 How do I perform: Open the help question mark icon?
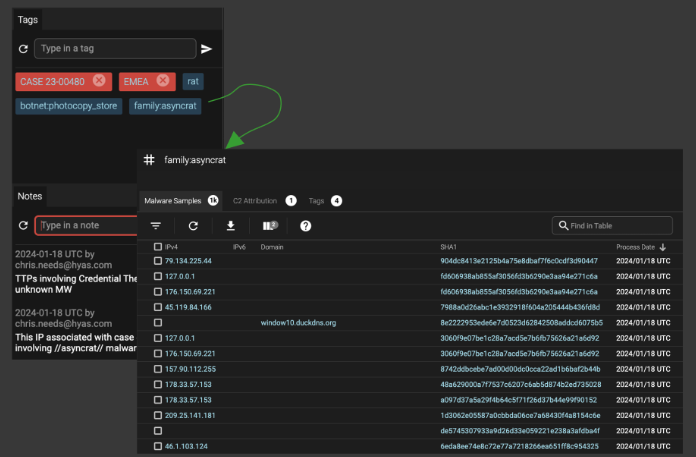[x=305, y=226]
